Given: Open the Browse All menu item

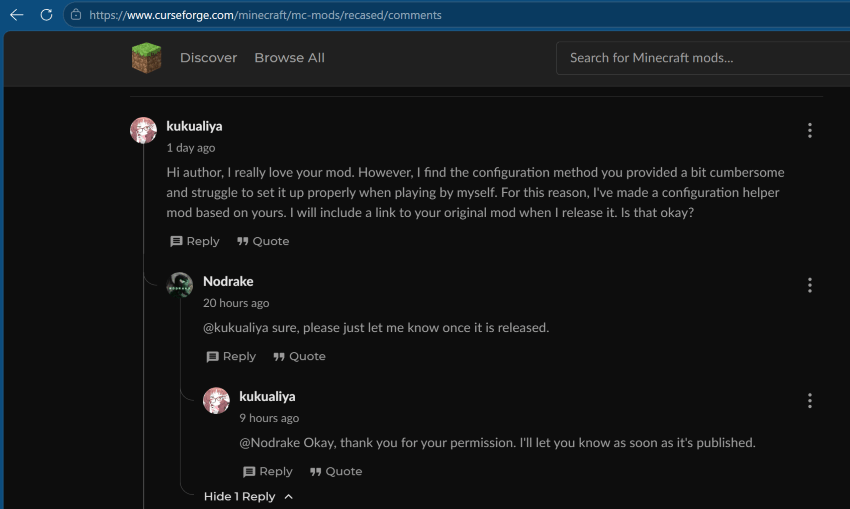Looking at the screenshot, I should click(289, 57).
